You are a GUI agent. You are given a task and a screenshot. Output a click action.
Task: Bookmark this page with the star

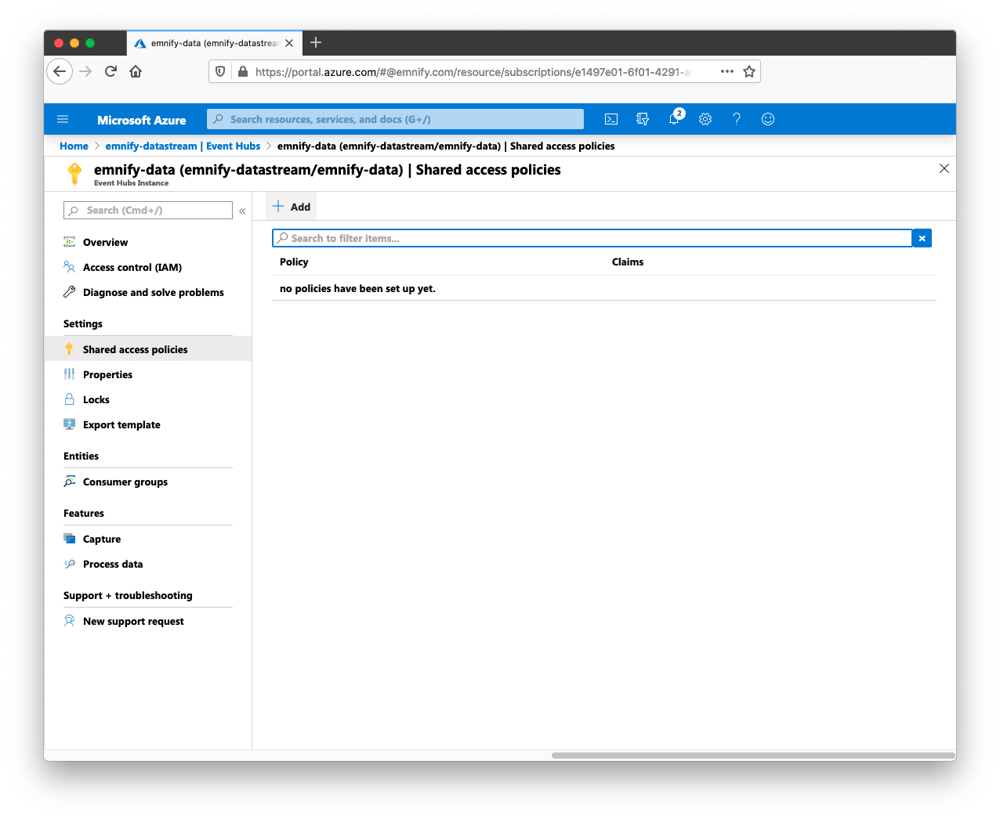[749, 71]
